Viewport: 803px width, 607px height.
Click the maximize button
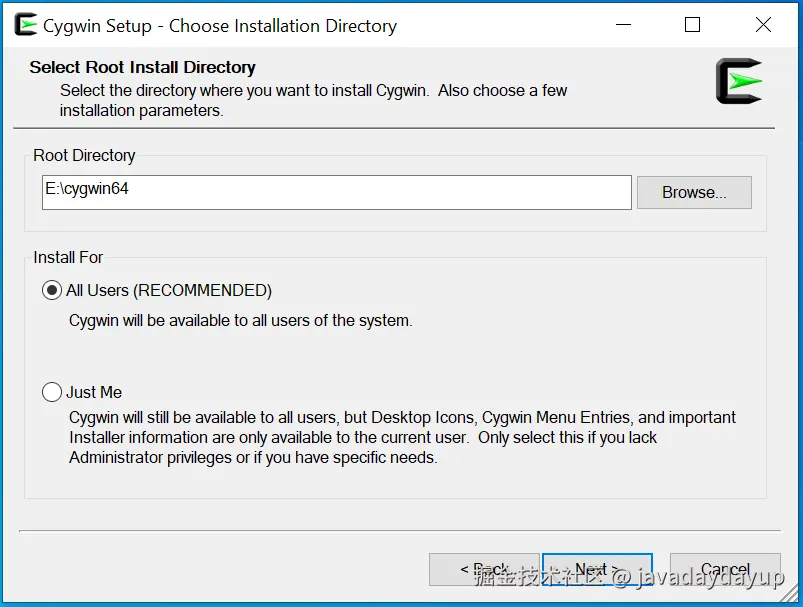[x=691, y=25]
